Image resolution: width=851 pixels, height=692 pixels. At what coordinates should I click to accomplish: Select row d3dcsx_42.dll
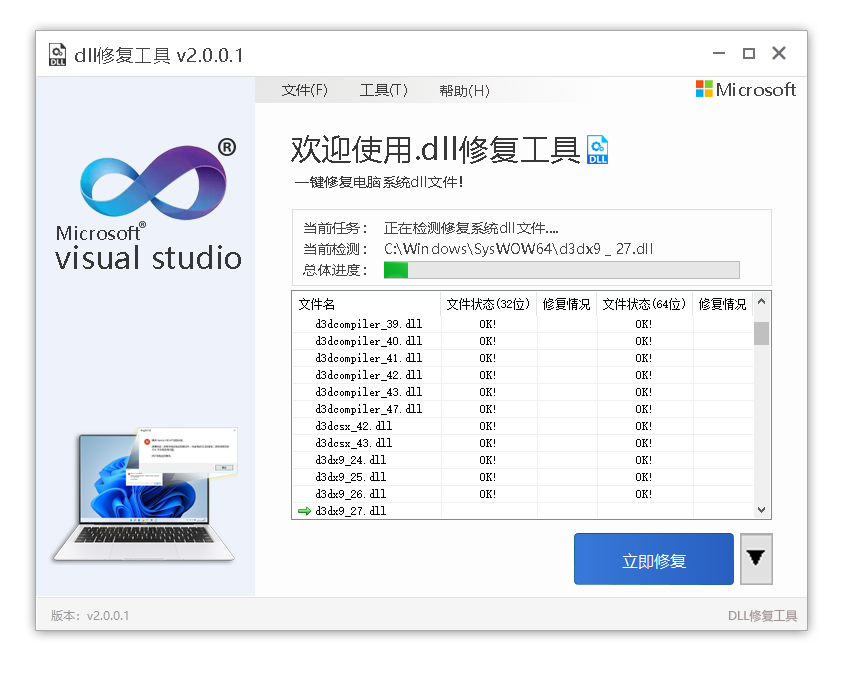[x=523, y=426]
